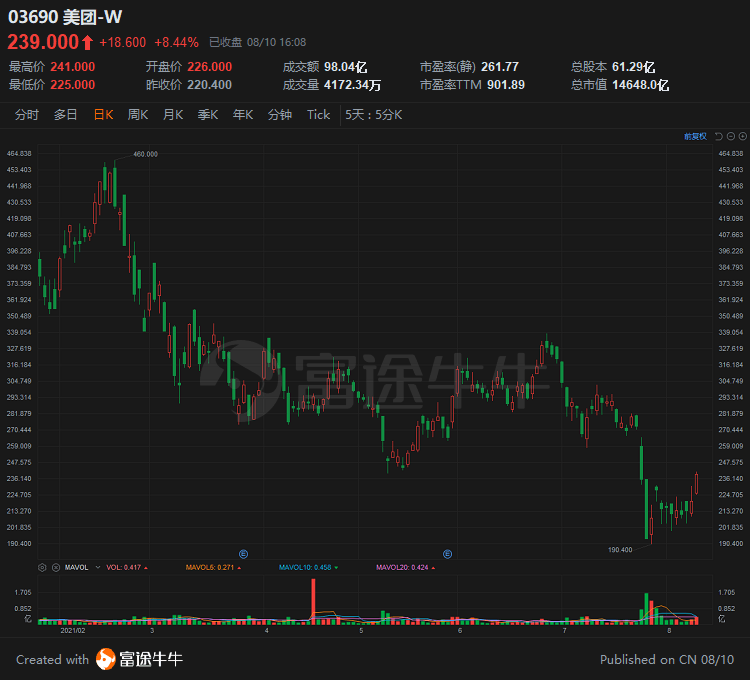Click the tall red volume spike bar
This screenshot has height=680, width=750.
pos(313,602)
